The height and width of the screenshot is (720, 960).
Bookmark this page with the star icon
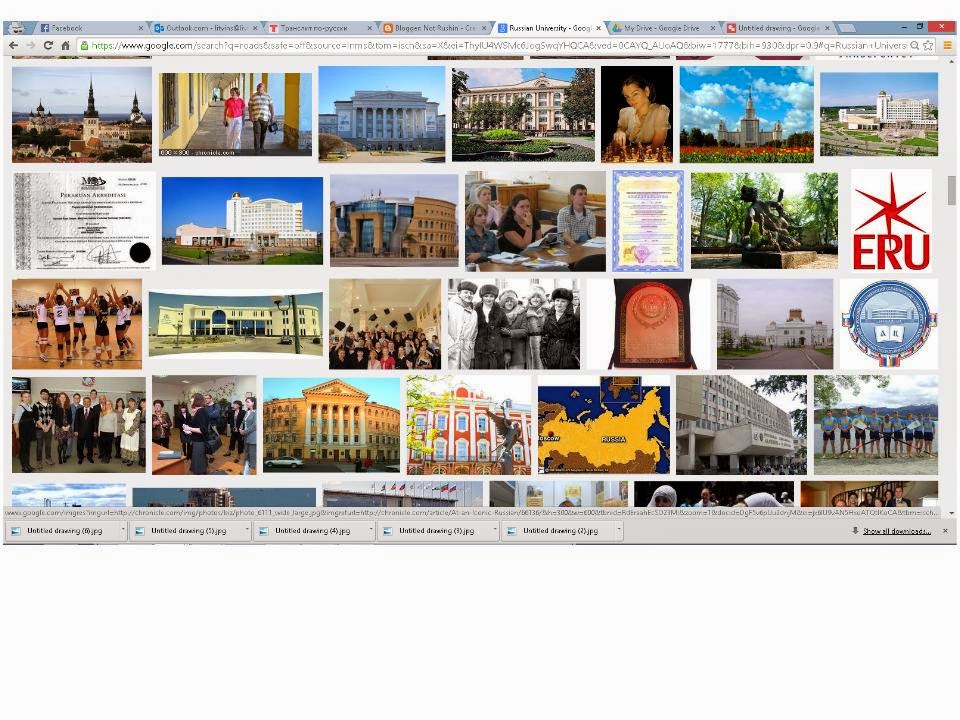point(928,46)
